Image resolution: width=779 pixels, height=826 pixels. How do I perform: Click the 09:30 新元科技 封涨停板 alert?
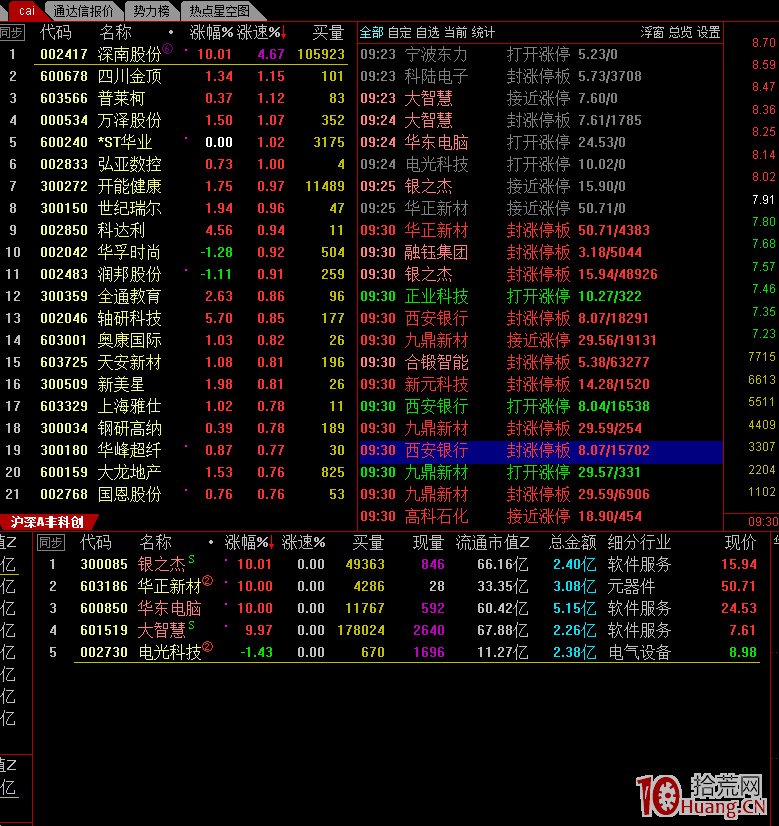541,384
